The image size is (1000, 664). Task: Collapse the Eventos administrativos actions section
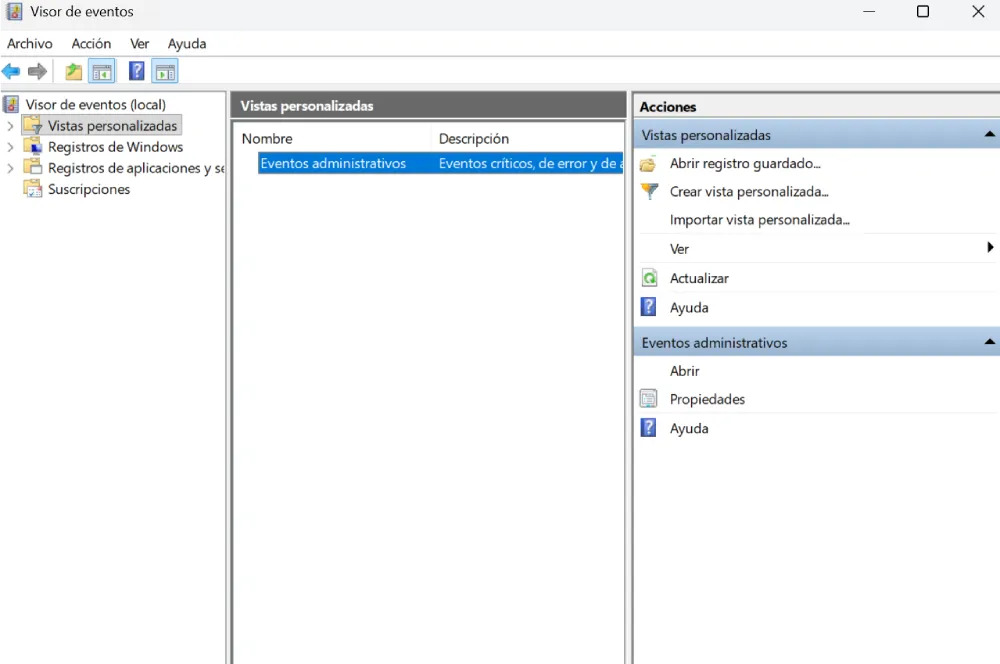[x=989, y=342]
